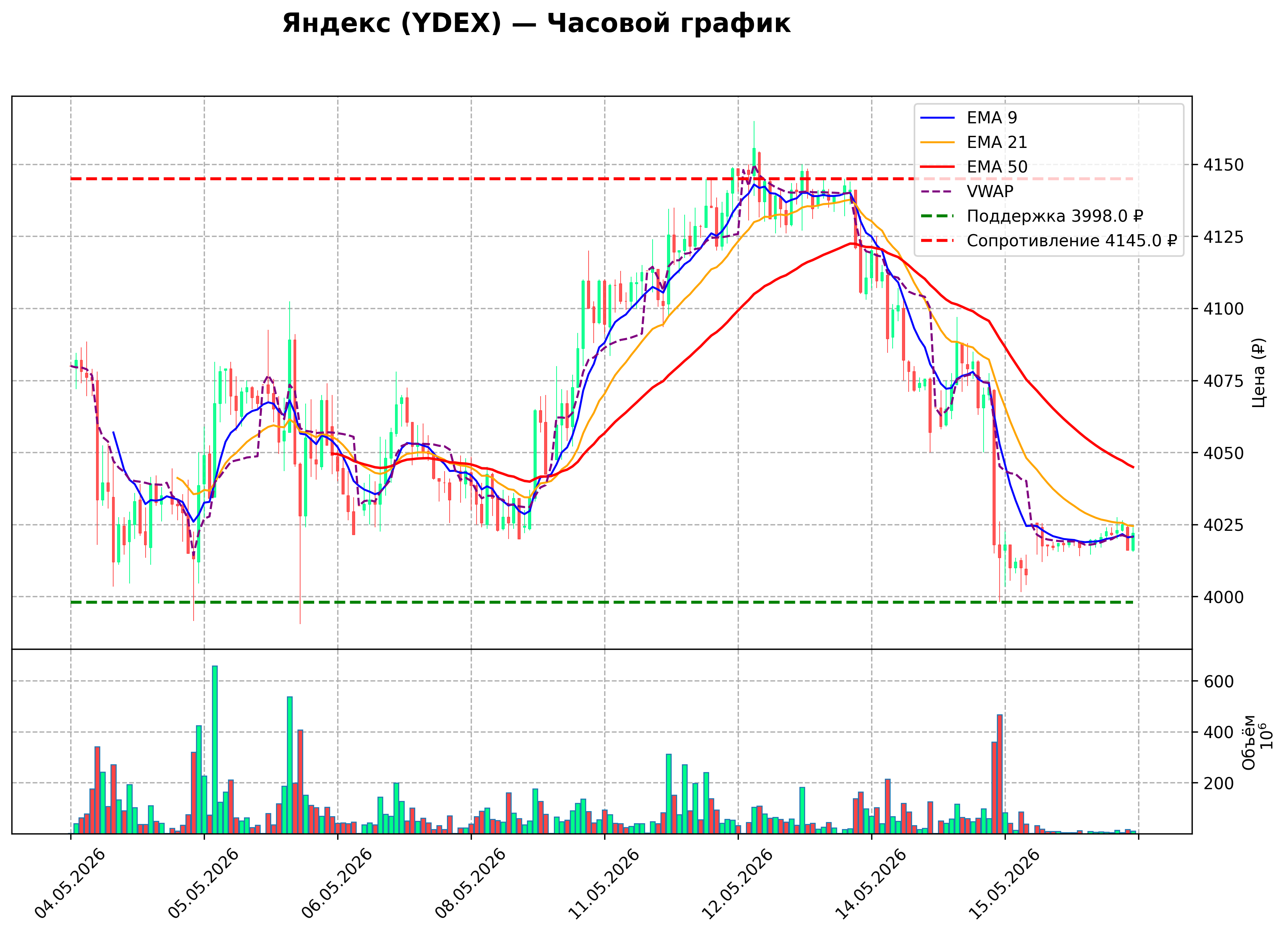Click the 12.05.2026 date label
This screenshot has width=1288, height=934.
pyautogui.click(x=737, y=884)
